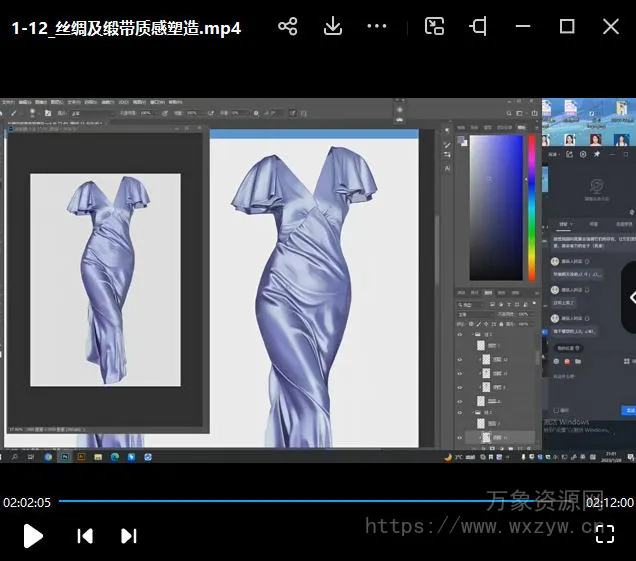636x561 pixels.
Task: Click the share icon in title bar
Action: [288, 27]
